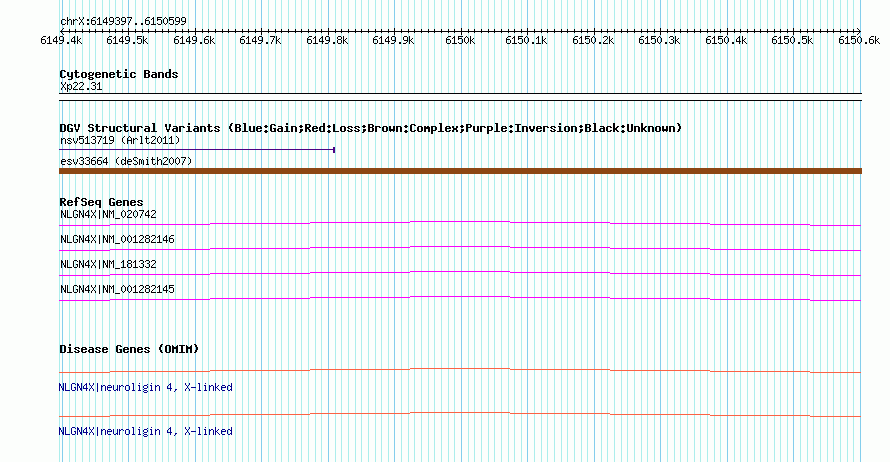The height and width of the screenshot is (462, 890).
Task: Click the first OMIM orange gene line
Action: (x=460, y=371)
